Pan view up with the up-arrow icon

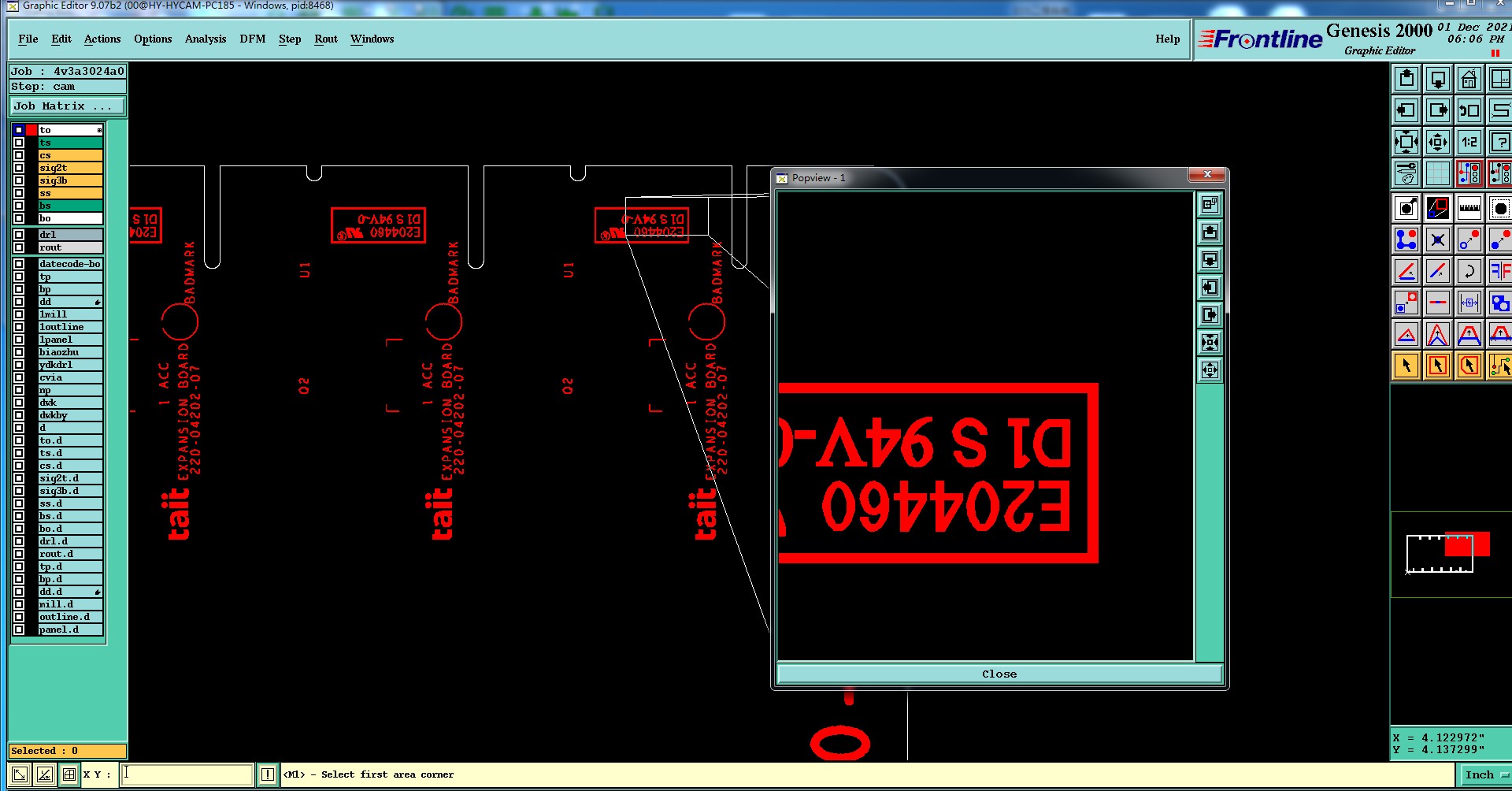[1406, 79]
